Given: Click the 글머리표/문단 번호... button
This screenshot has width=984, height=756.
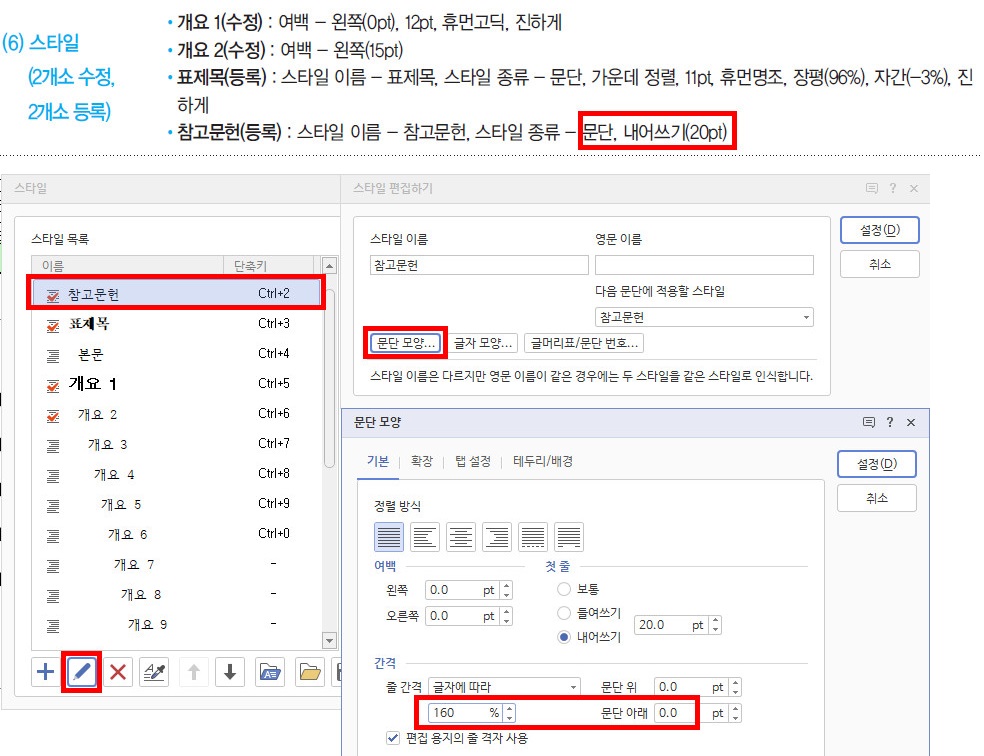Looking at the screenshot, I should pos(584,343).
